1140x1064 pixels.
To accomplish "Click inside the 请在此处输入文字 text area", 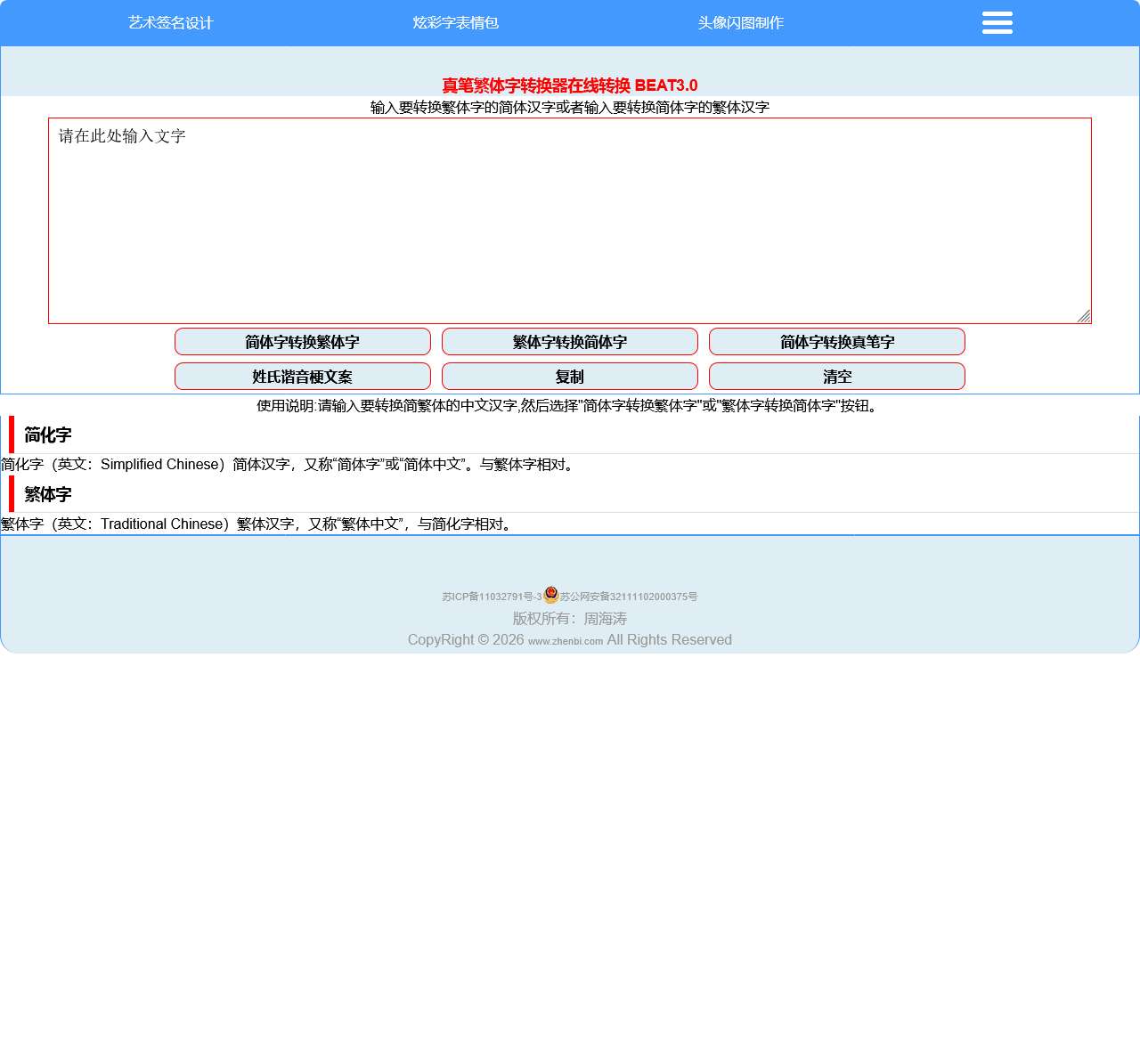I will tap(570, 221).
